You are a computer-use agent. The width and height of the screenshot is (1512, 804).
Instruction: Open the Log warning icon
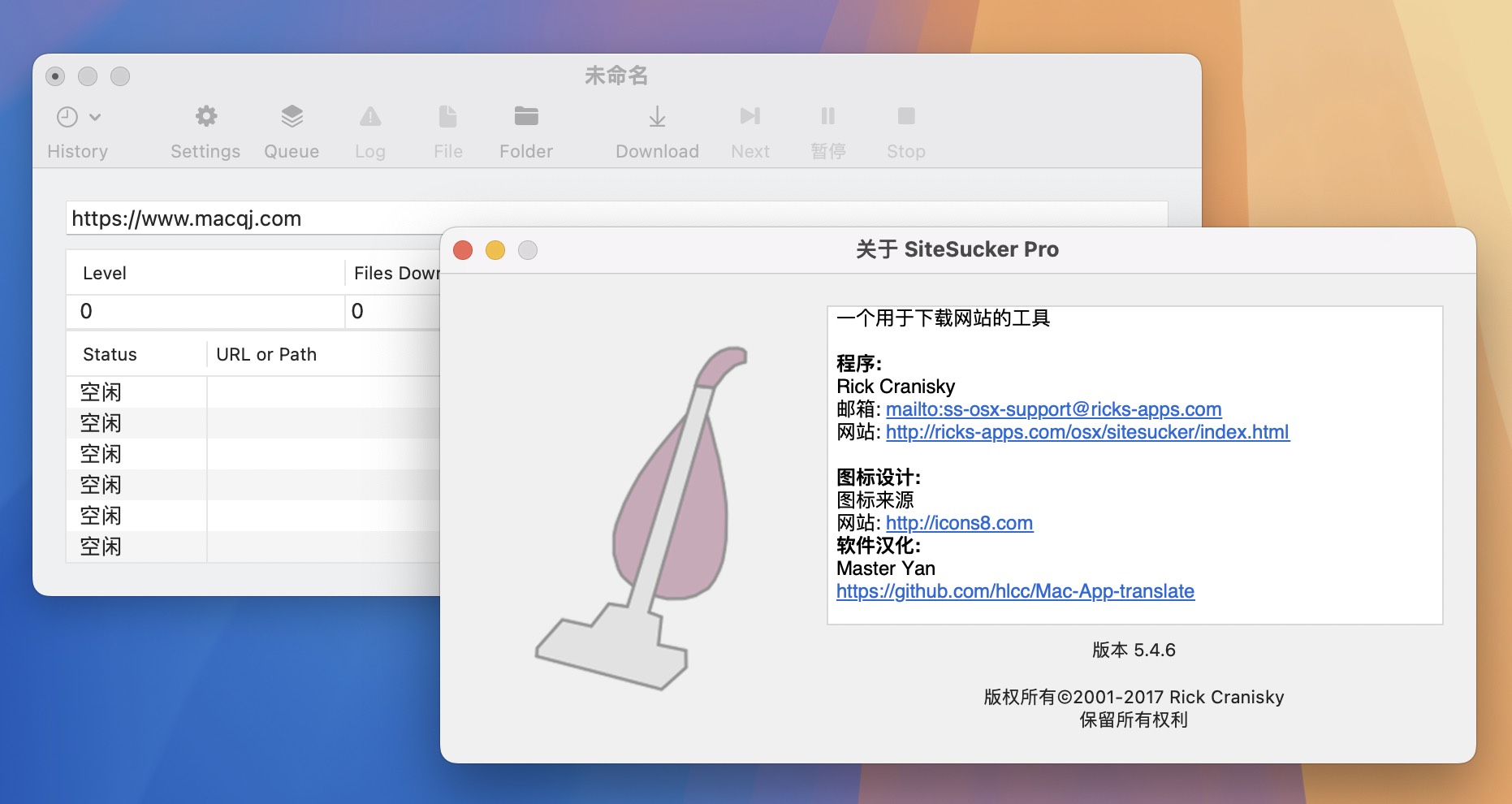[x=370, y=116]
